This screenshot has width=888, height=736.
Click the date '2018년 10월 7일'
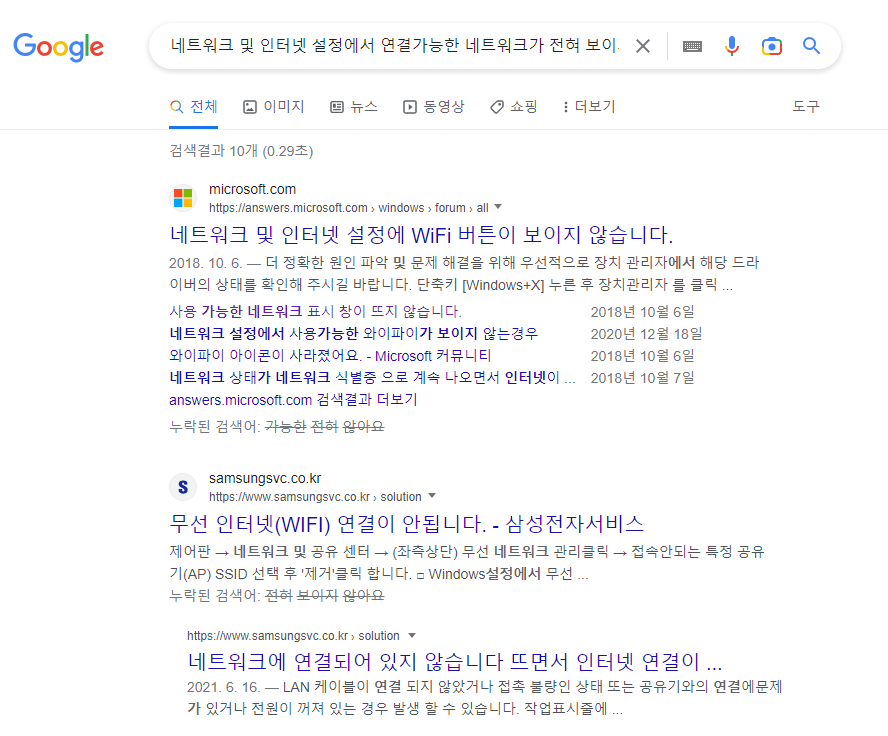[642, 378]
